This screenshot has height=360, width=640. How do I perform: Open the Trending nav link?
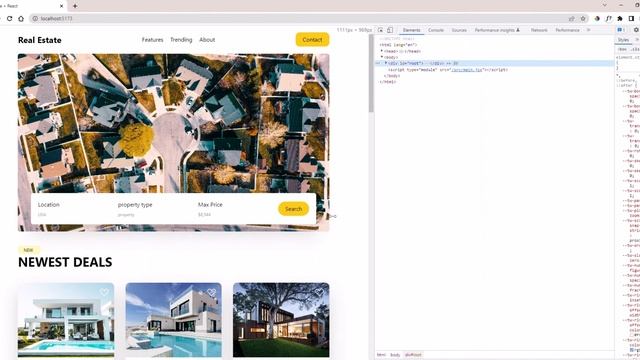(181, 40)
